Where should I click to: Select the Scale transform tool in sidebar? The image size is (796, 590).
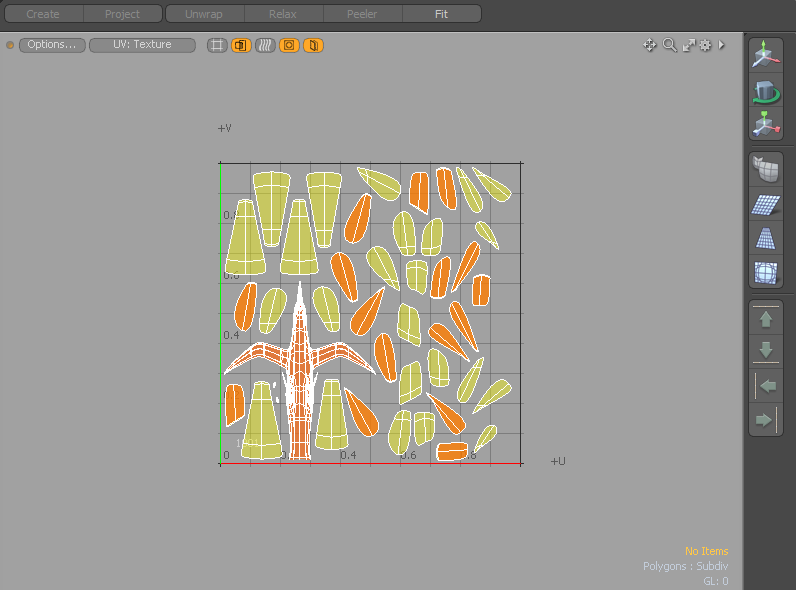(x=766, y=124)
